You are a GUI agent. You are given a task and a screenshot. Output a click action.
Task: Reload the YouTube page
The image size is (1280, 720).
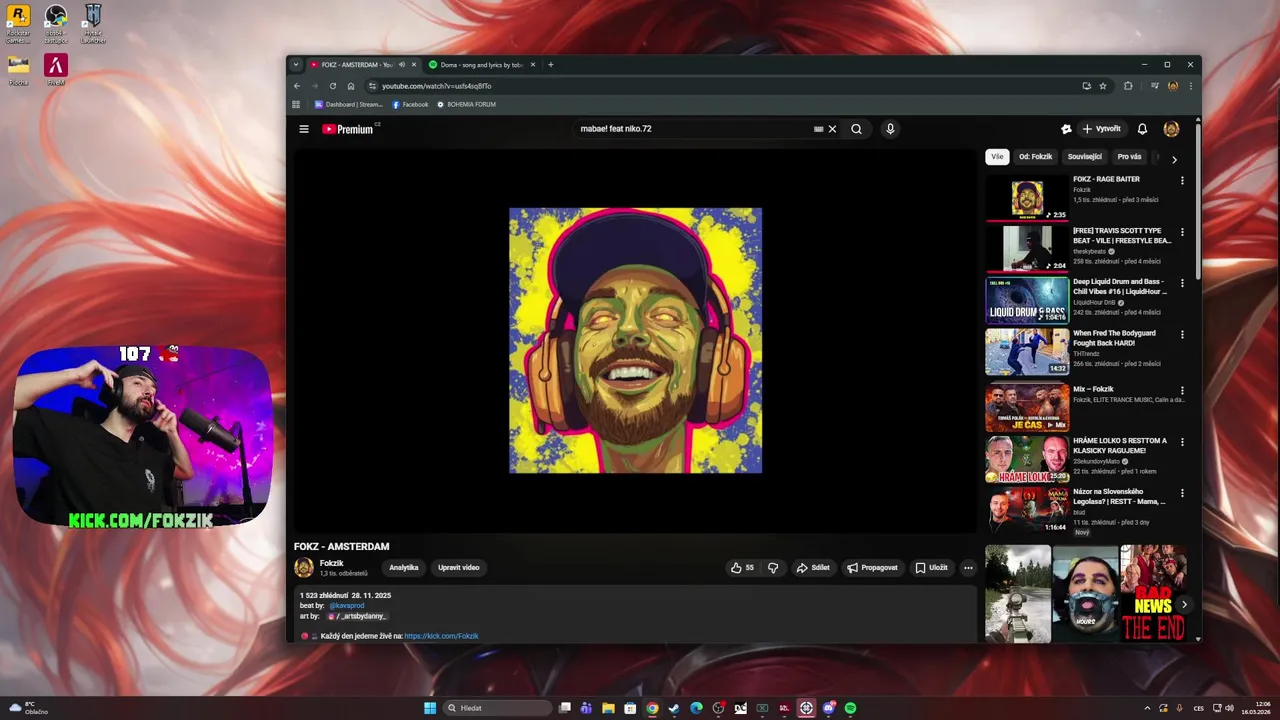333,86
